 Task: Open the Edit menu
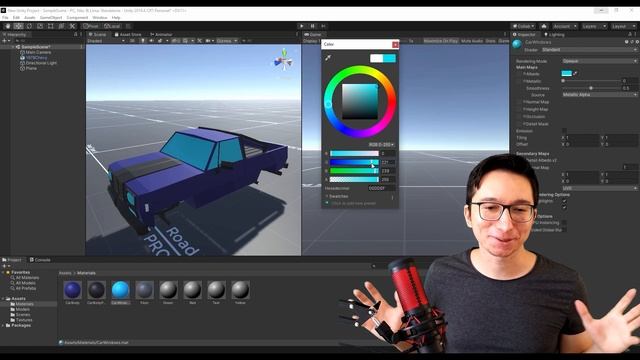click(16, 18)
